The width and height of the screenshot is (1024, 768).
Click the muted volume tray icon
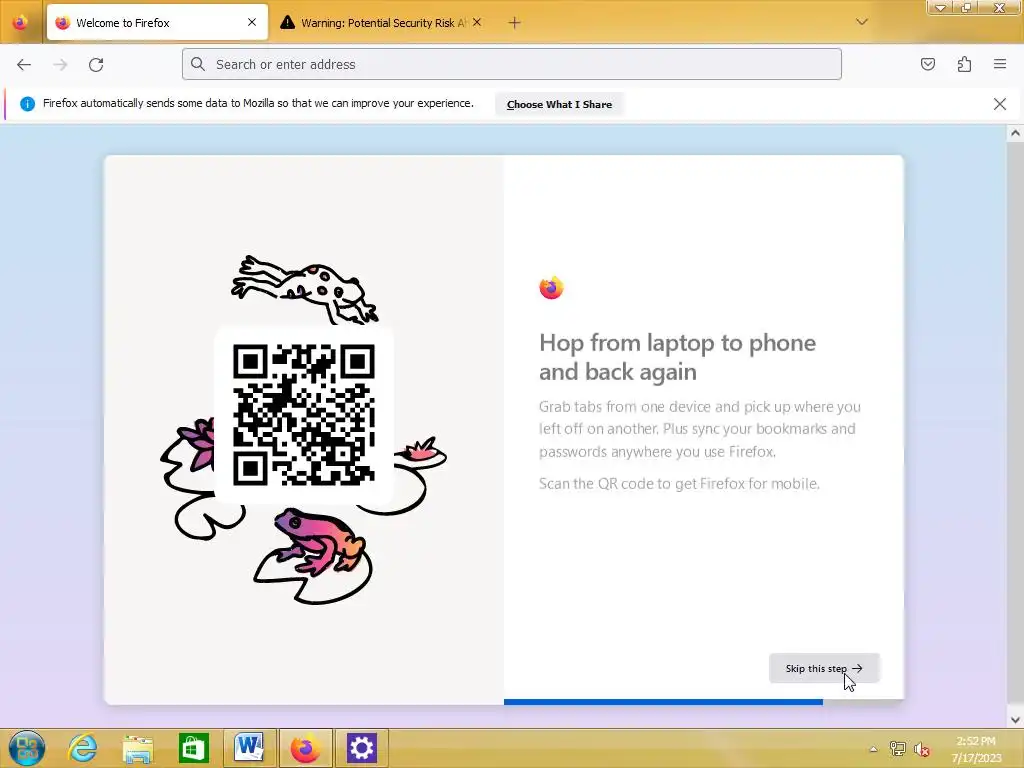click(921, 749)
